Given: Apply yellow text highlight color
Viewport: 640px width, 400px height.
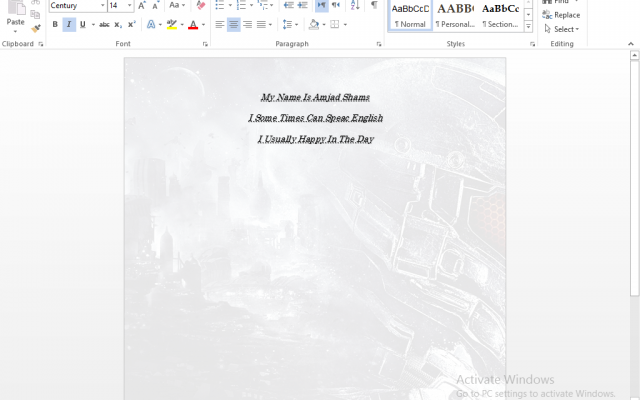Looking at the screenshot, I should pos(172,24).
